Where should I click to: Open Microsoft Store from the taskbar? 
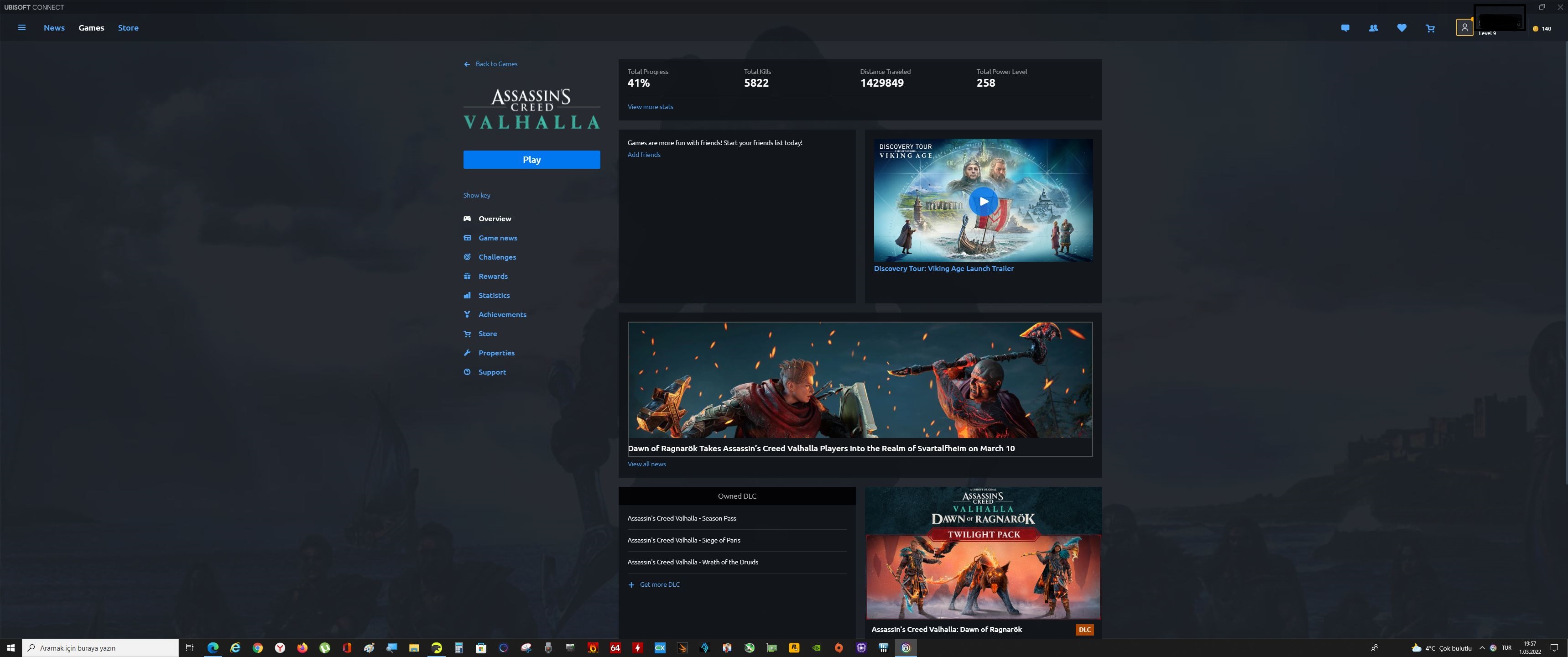pyautogui.click(x=481, y=648)
